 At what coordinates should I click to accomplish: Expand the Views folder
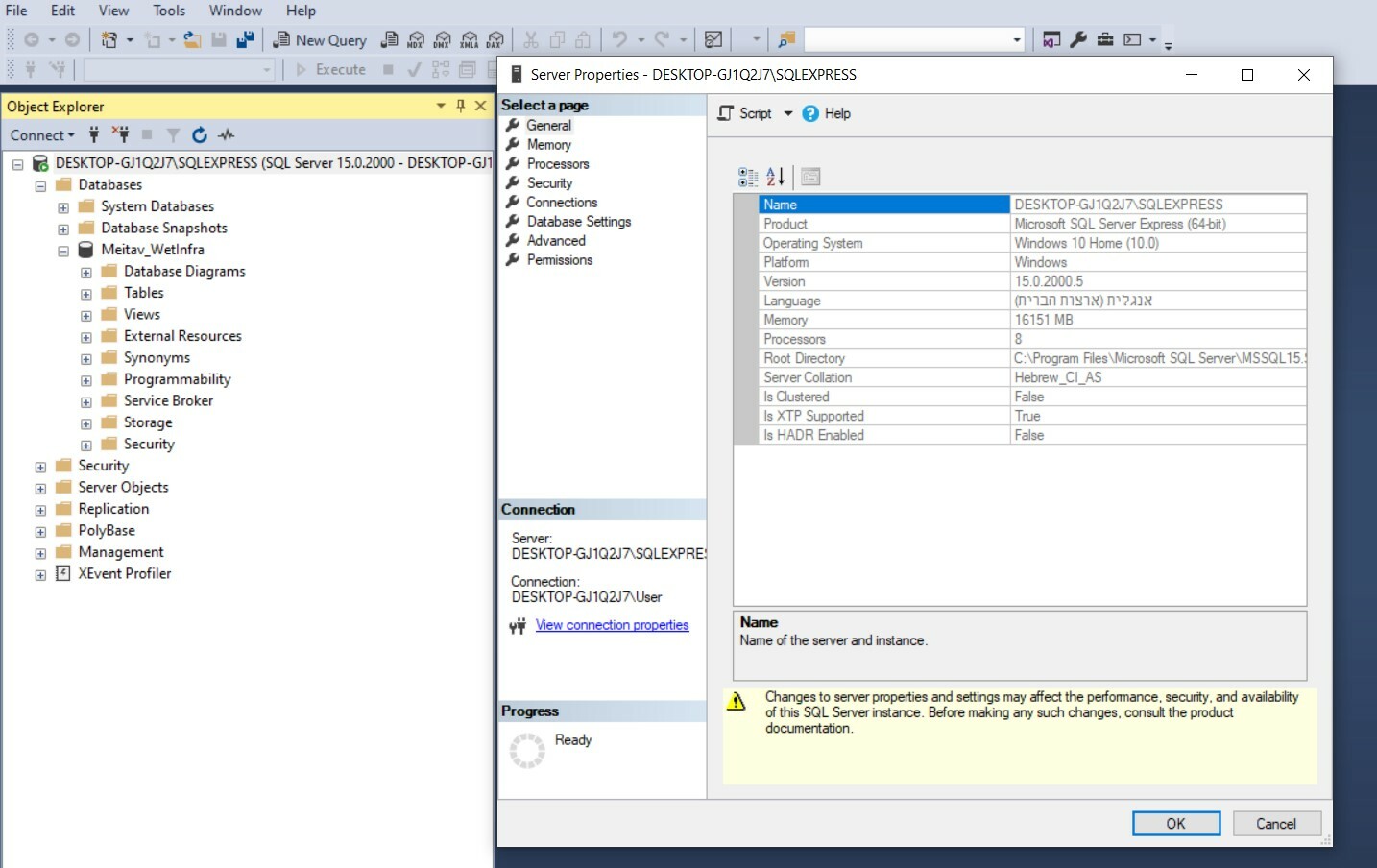click(86, 316)
